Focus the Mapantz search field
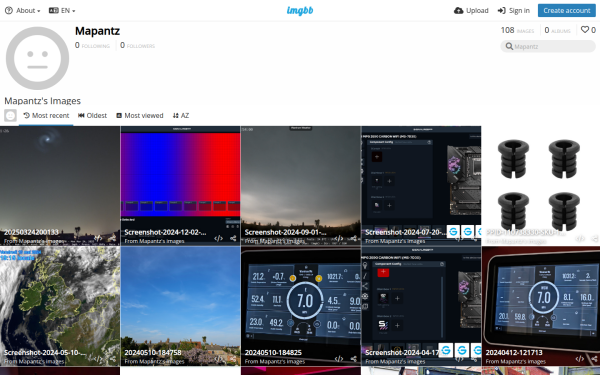 tap(548, 46)
